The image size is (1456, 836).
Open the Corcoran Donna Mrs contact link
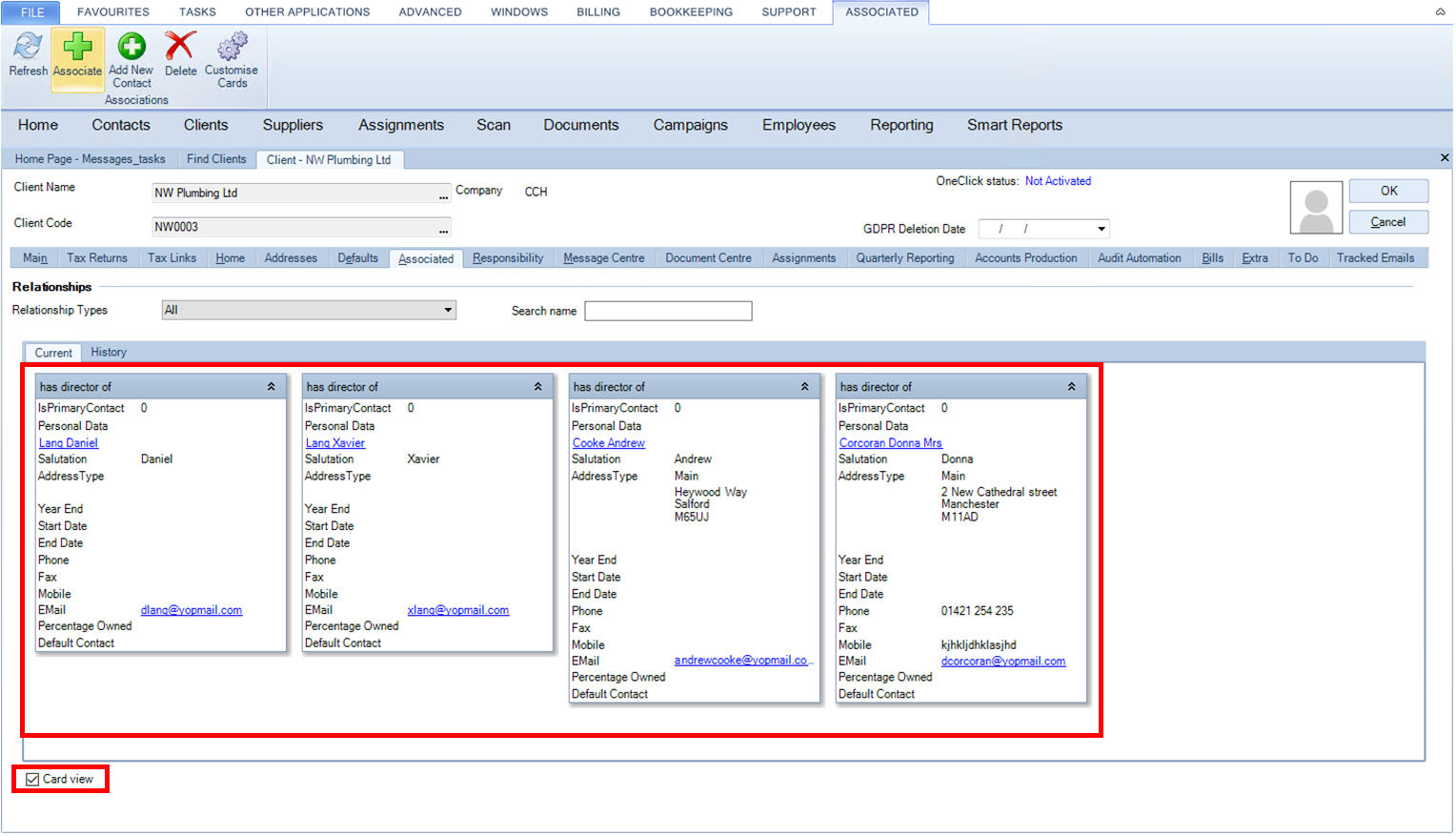click(x=891, y=443)
